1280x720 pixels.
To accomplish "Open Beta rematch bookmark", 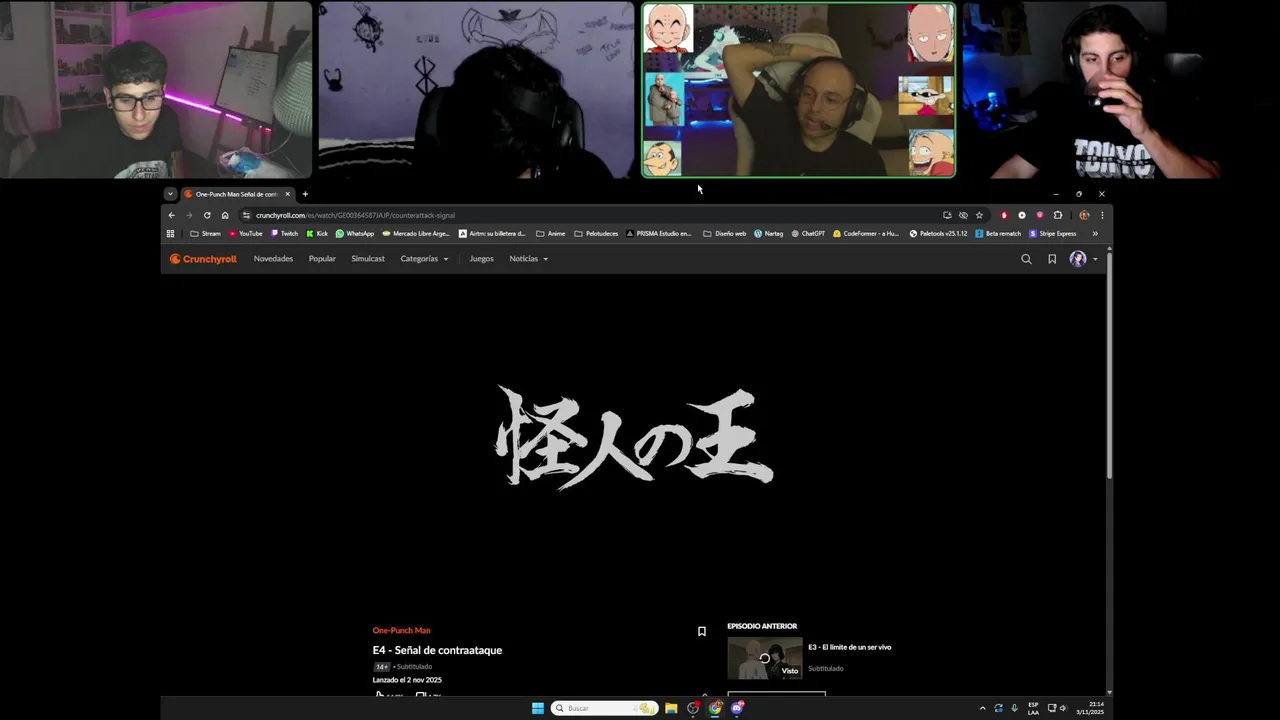I will click(999, 234).
